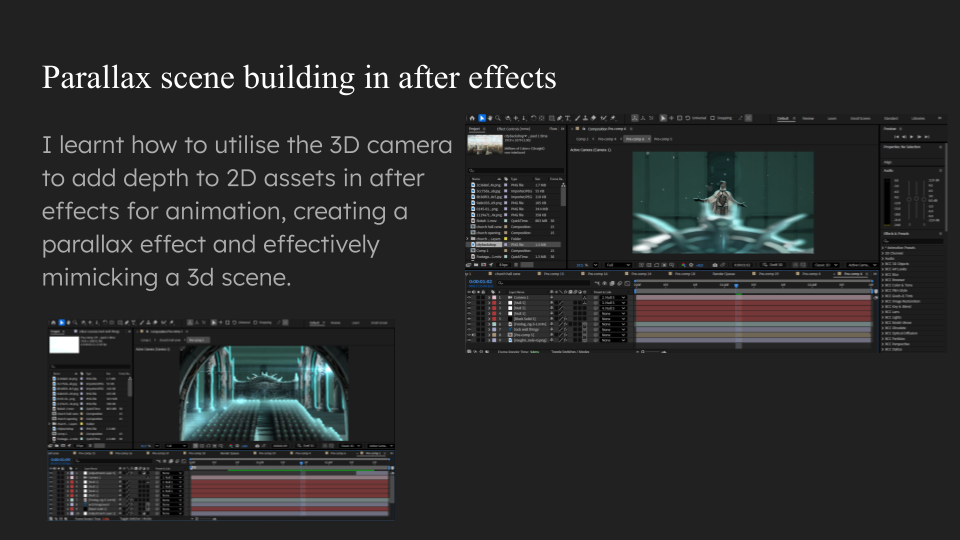Select the Zoom magnifier tool in church-hall screenshot
960x540 pixels.
[x=75, y=323]
